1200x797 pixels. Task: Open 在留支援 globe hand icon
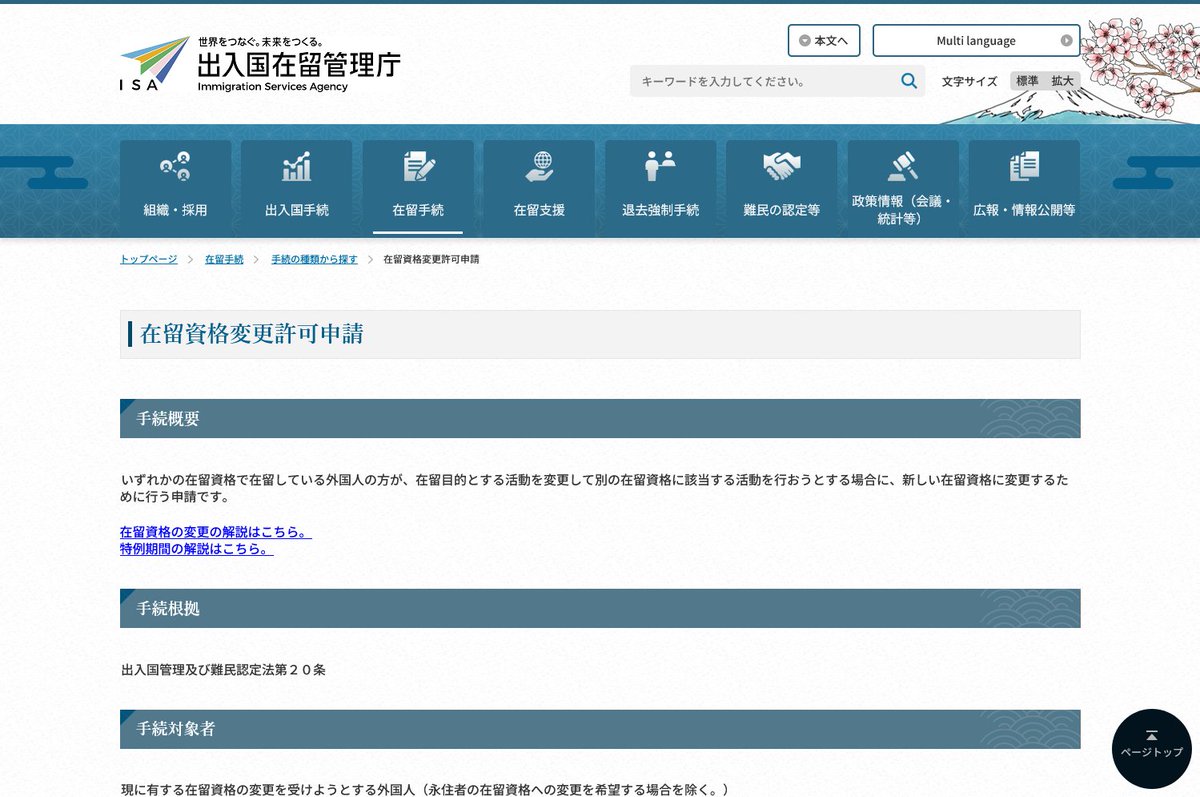pyautogui.click(x=539, y=167)
